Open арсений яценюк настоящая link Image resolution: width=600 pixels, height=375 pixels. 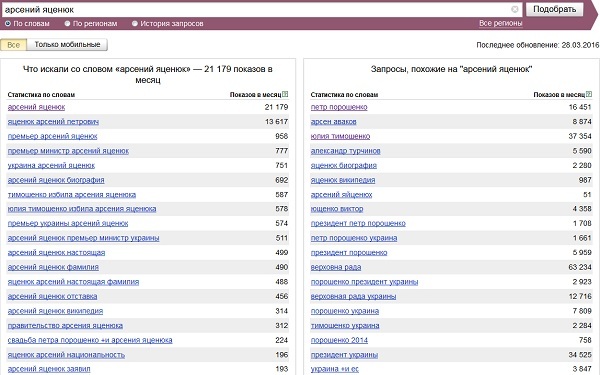point(56,253)
